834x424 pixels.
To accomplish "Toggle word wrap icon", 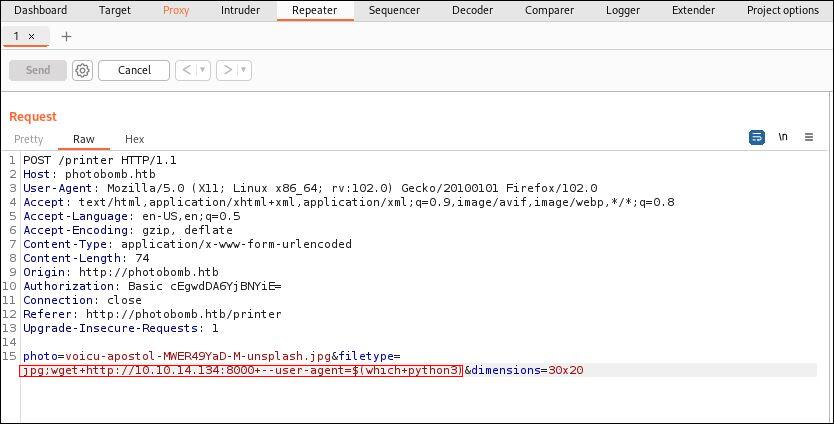I will point(757,137).
